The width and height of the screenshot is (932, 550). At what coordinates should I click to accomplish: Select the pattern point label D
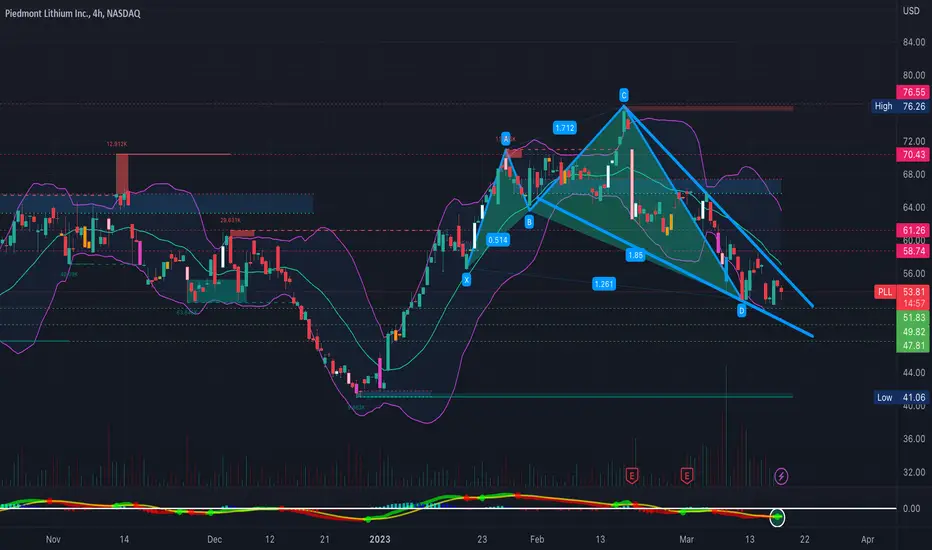pyautogui.click(x=741, y=310)
